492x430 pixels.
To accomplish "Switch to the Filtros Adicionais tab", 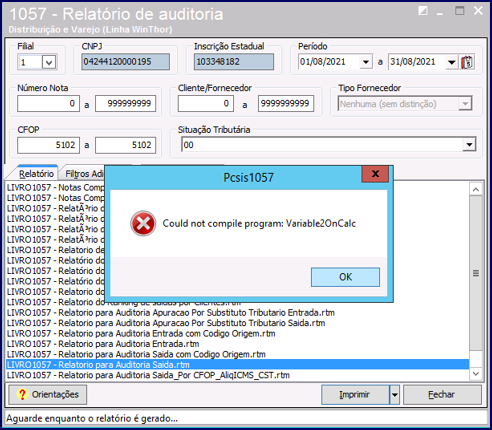I will [84, 174].
